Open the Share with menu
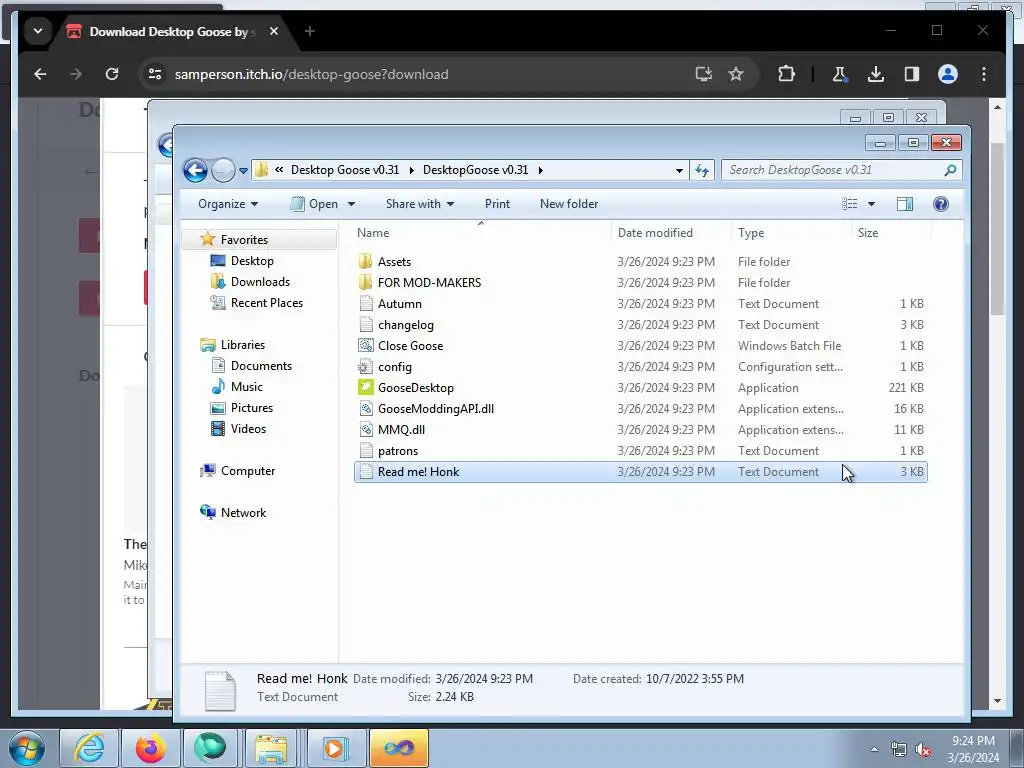The height and width of the screenshot is (768, 1024). [x=419, y=204]
